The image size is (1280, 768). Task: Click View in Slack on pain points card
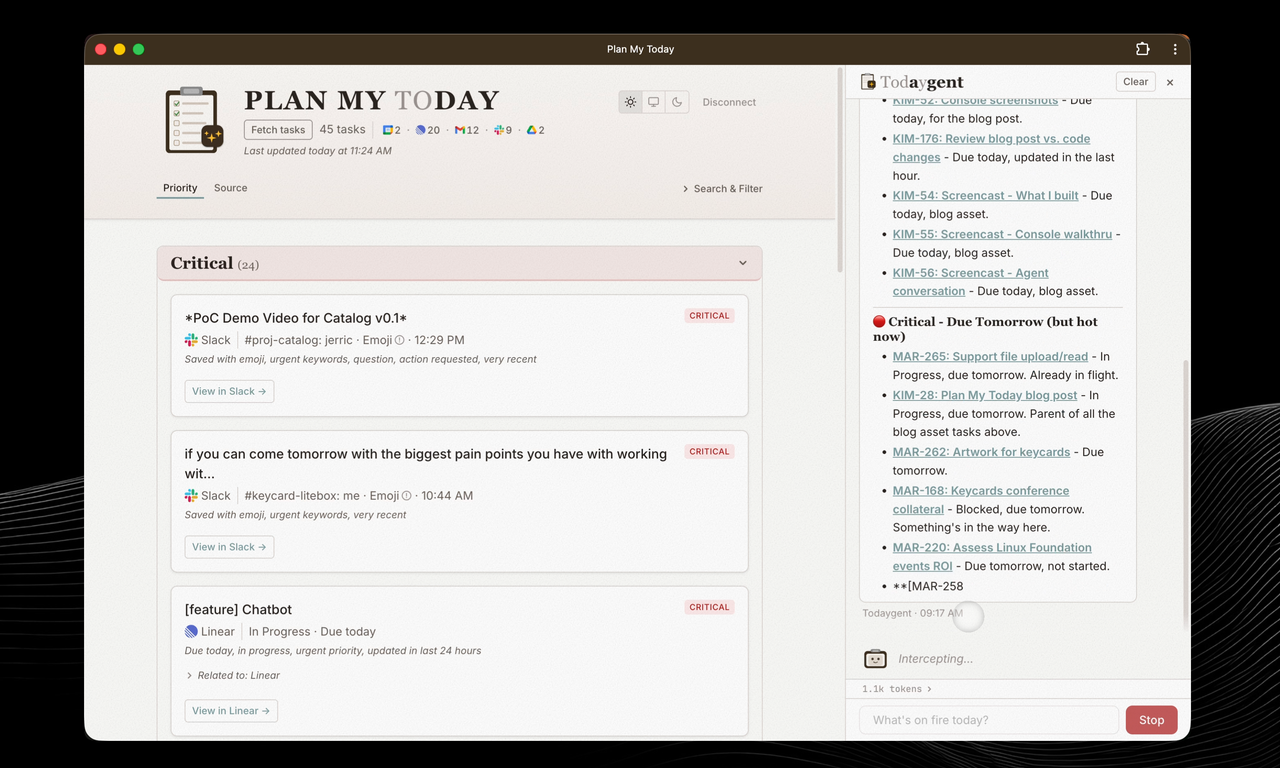[x=229, y=547]
